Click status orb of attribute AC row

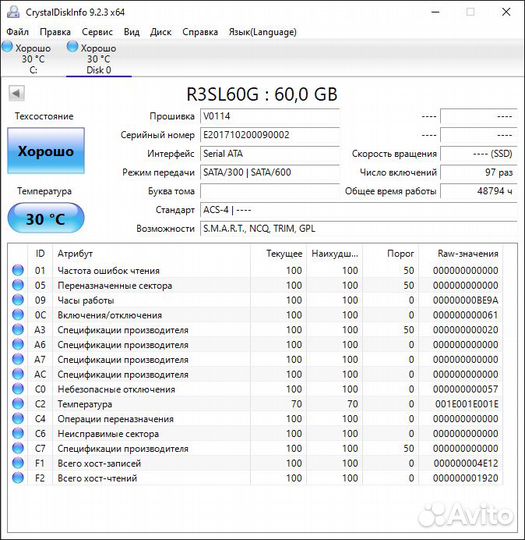(x=18, y=374)
